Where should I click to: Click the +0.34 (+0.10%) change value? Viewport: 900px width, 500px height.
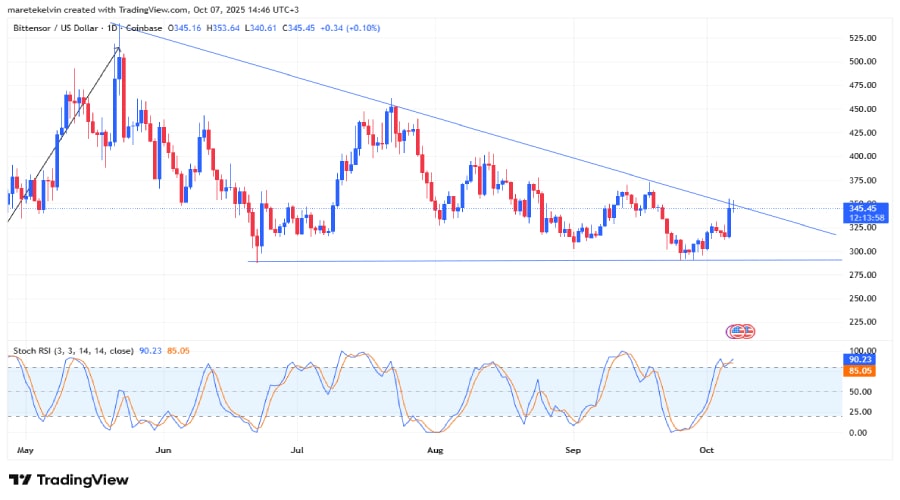tap(350, 28)
